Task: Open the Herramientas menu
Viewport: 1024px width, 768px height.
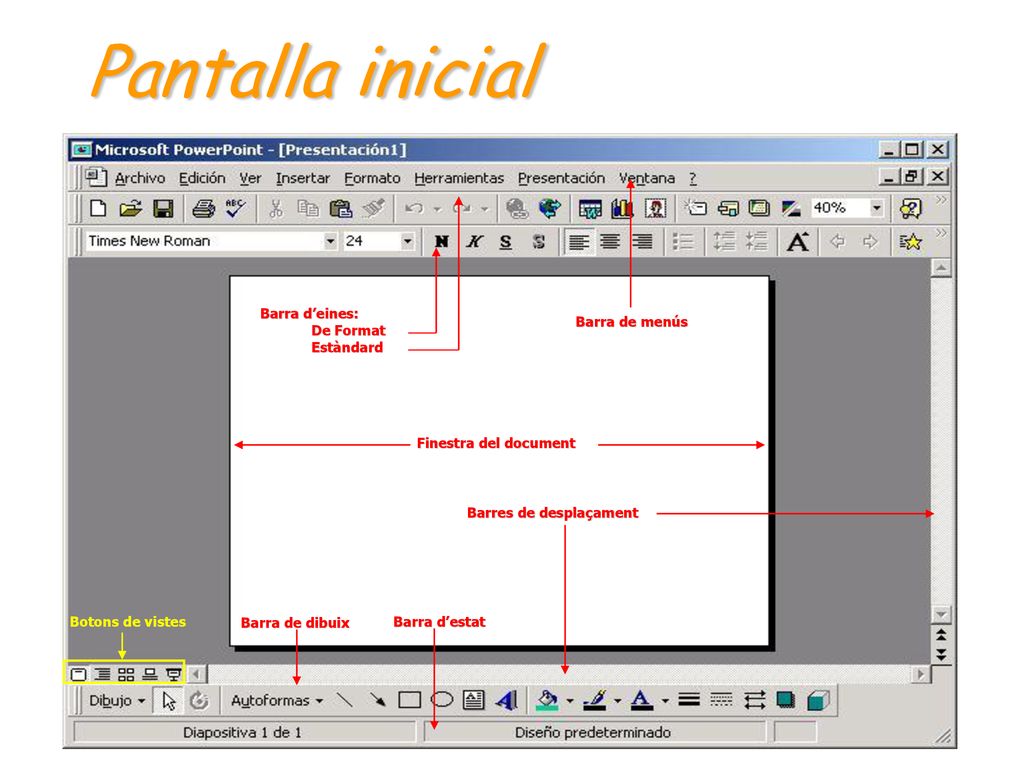Action: pyautogui.click(x=459, y=178)
